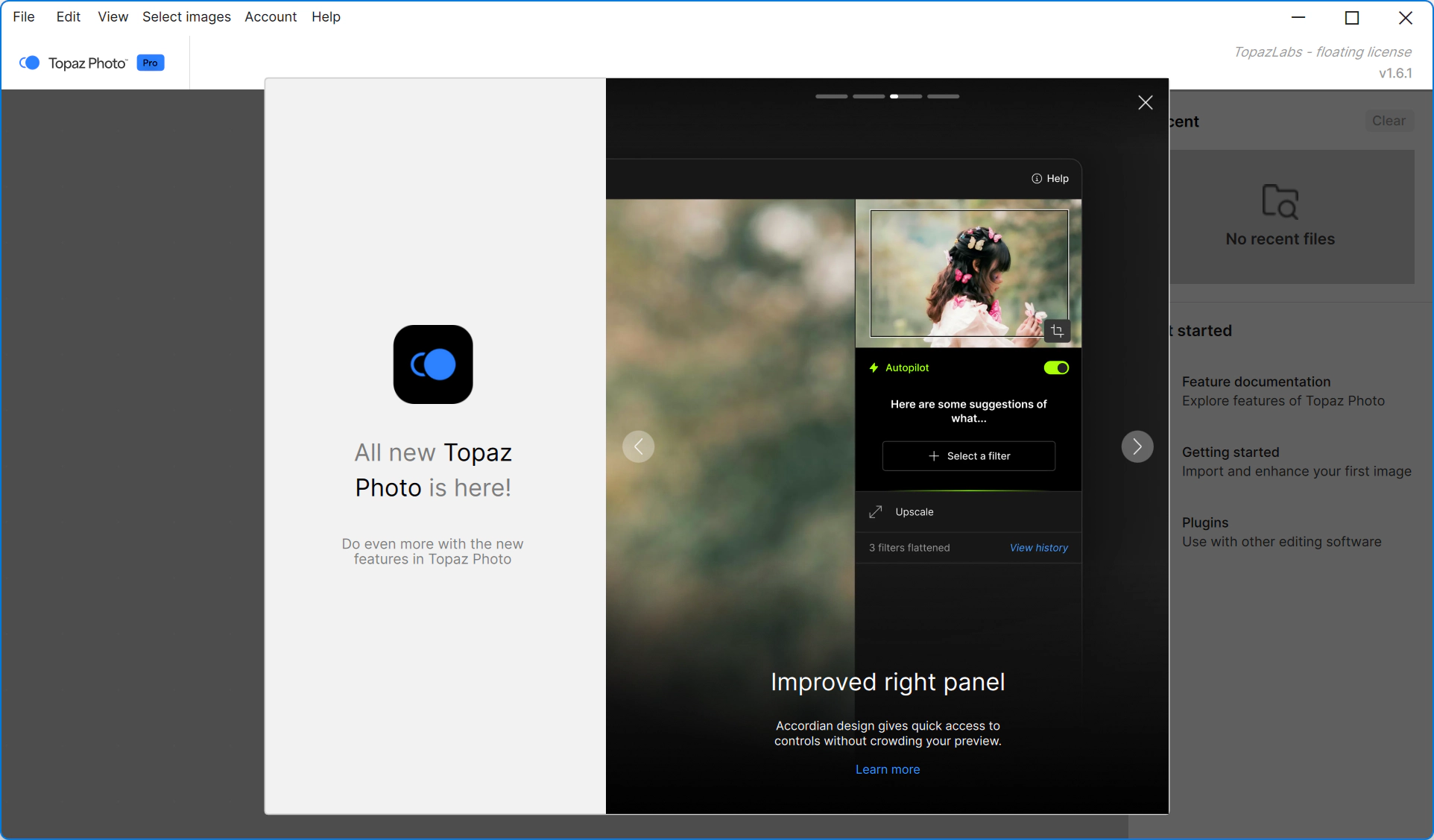Viewport: 1434px width, 840px height.
Task: Open the Select images menu
Action: click(186, 16)
